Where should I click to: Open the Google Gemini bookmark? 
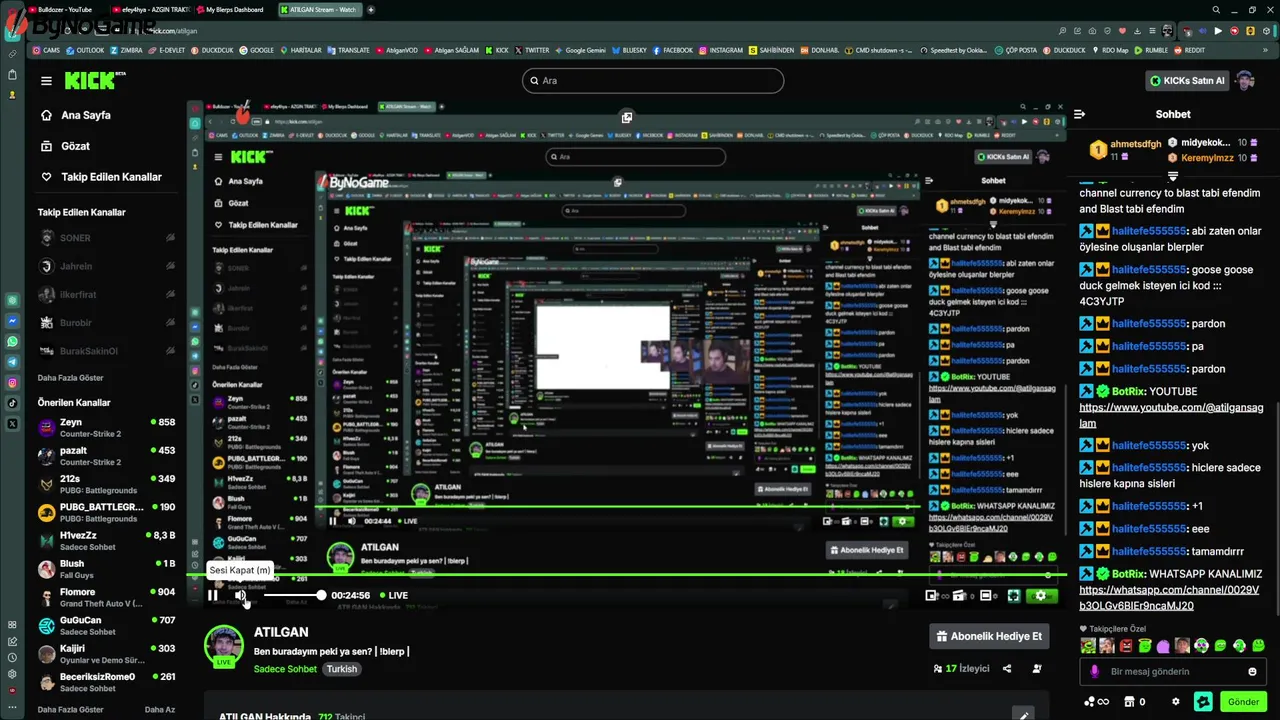[581, 50]
